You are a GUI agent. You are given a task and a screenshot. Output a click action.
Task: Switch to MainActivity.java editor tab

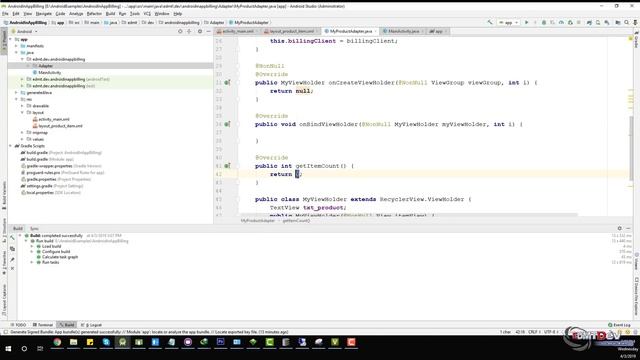[403, 31]
